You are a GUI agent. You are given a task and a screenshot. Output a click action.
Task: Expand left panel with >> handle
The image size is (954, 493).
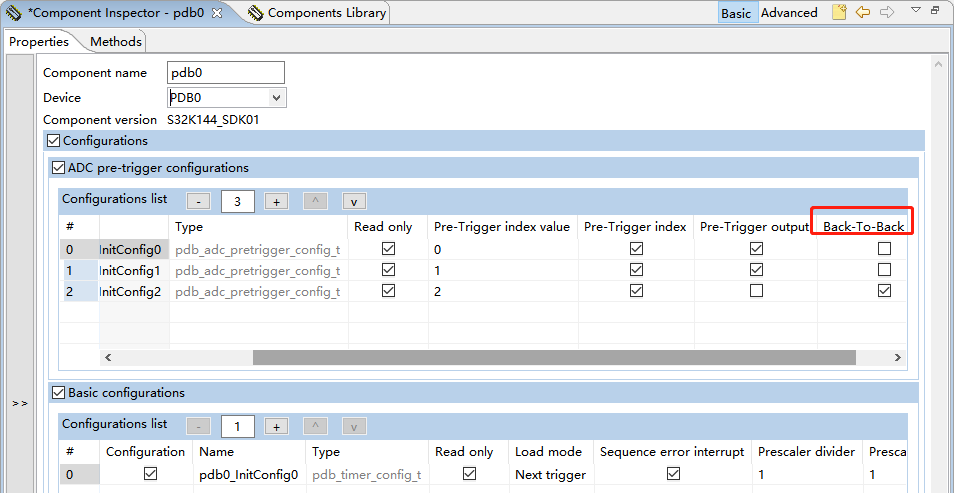coord(20,403)
